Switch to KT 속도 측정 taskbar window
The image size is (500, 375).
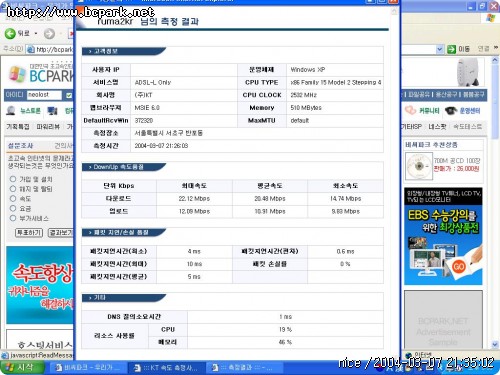tap(166, 368)
